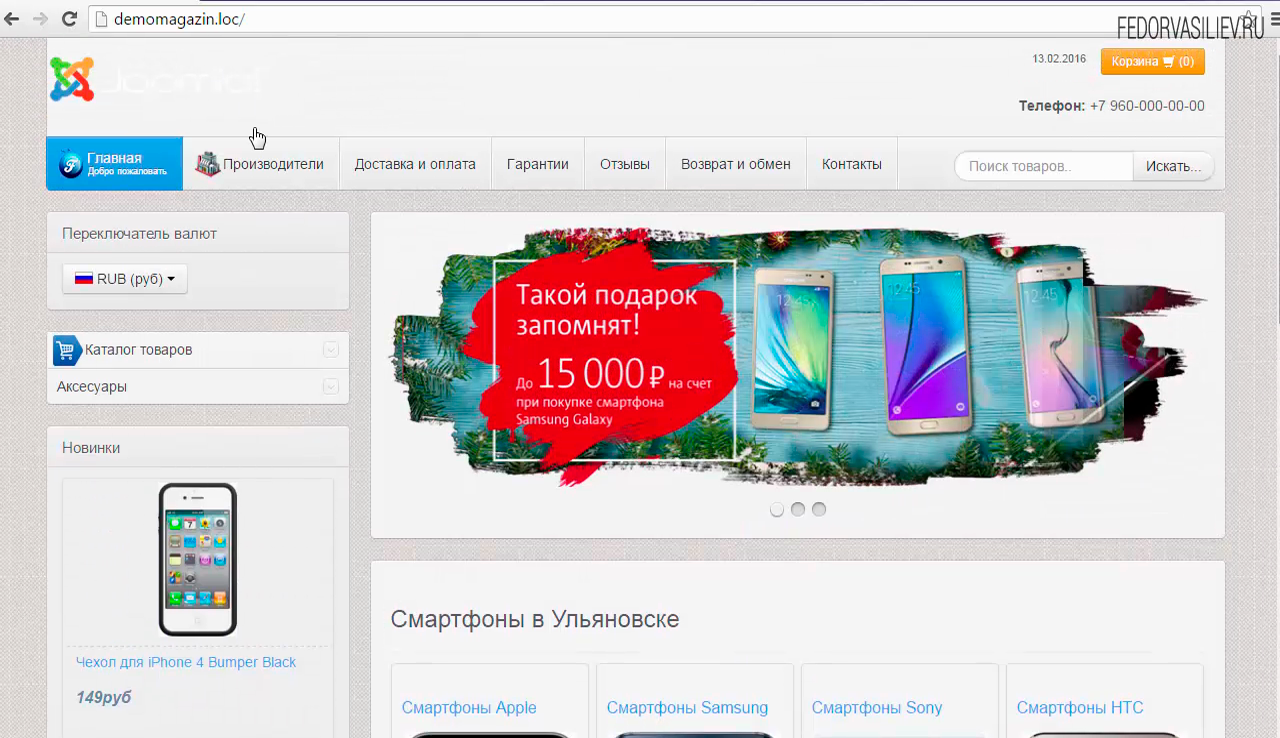
Task: Click the Искать search button
Action: pos(1174,166)
